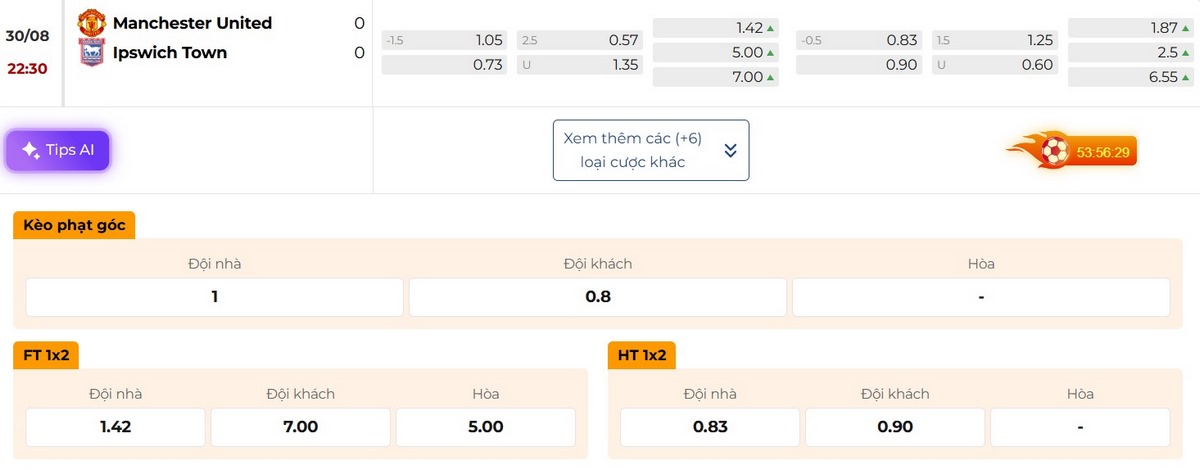This screenshot has height=470, width=1200.
Task: Select the HT 1x2 Hòa dash cell
Action: (x=1080, y=427)
